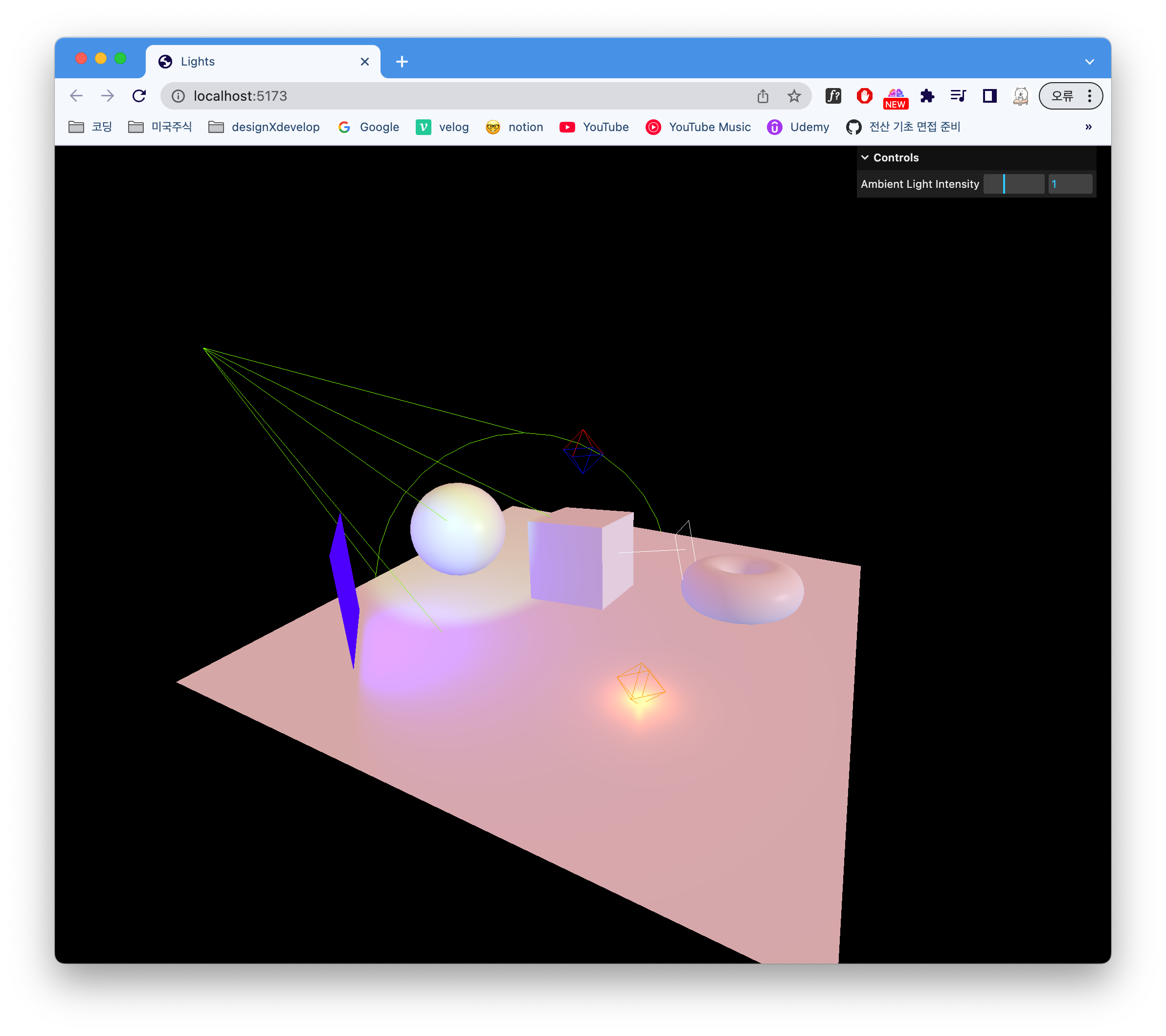The height and width of the screenshot is (1036, 1166).
Task: Click the Ambient Light Intensity number field
Action: (x=1070, y=184)
